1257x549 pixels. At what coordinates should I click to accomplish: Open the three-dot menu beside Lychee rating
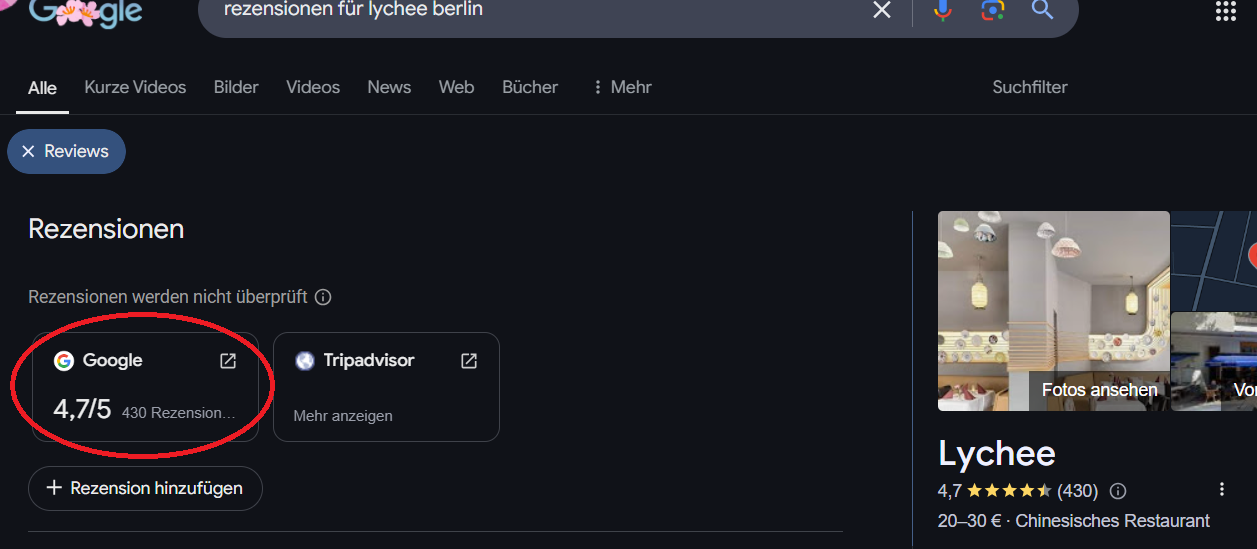pos(1221,490)
